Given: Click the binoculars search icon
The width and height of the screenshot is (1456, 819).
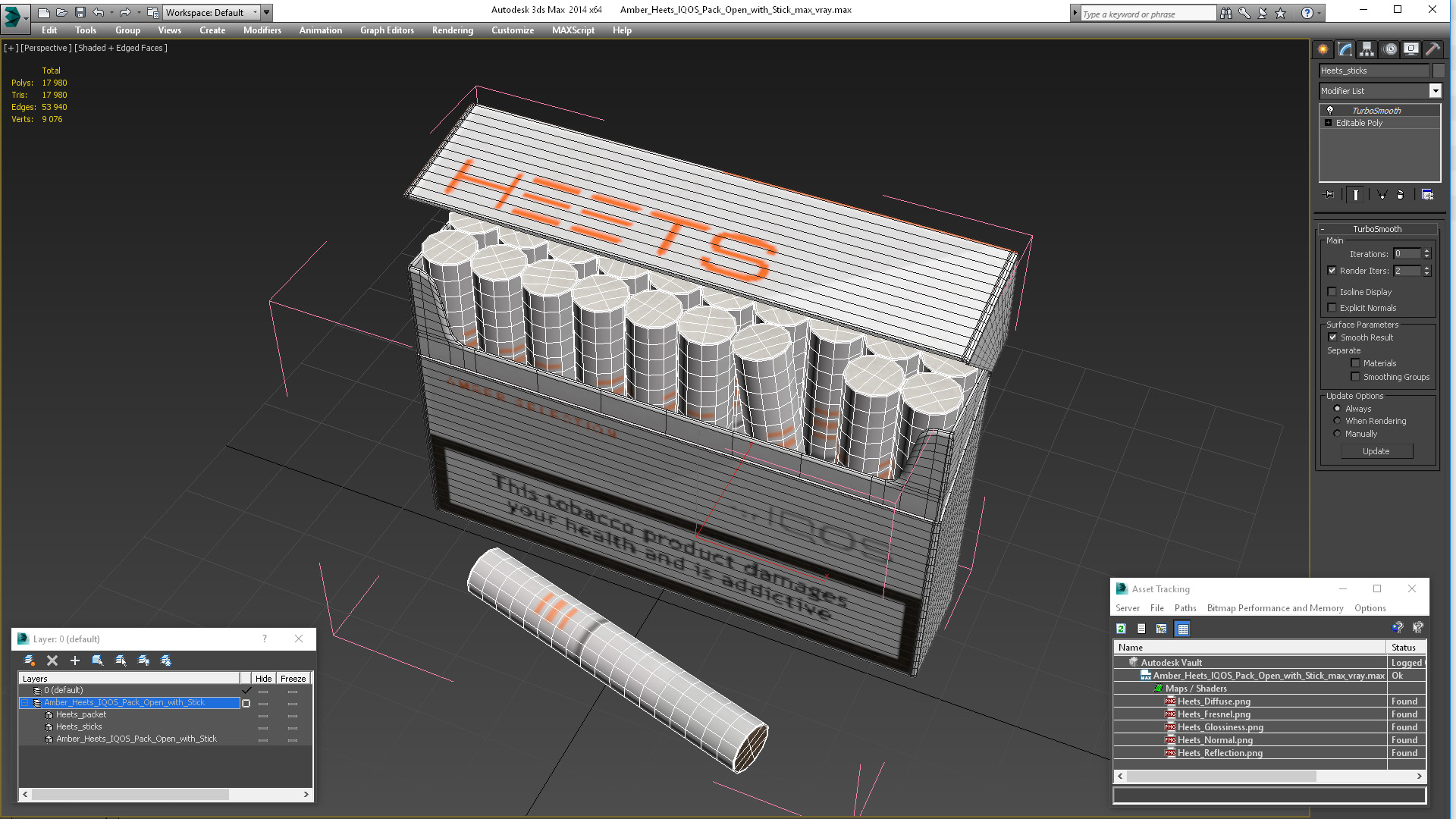Looking at the screenshot, I should point(1226,13).
